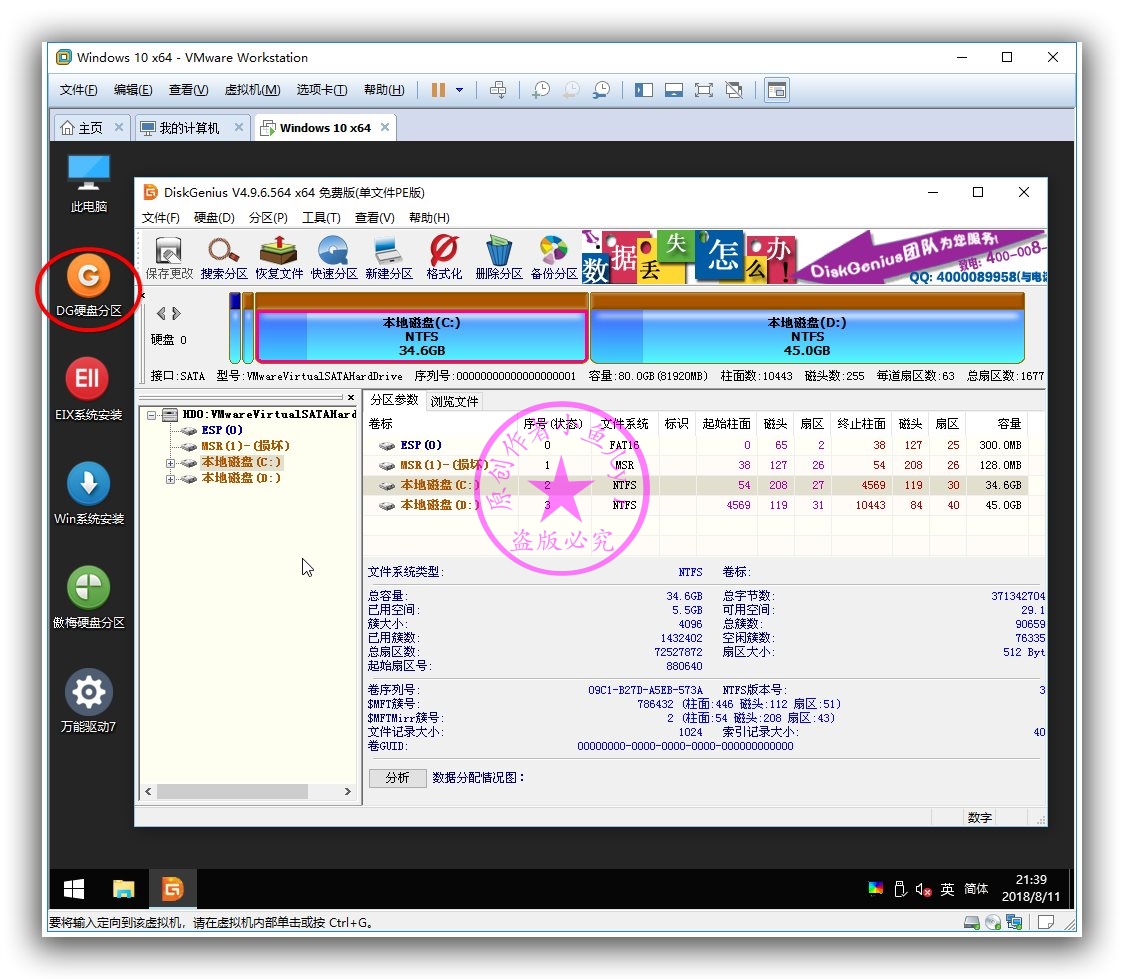
Task: Open 万能驱动7 desktop shortcut
Action: pyautogui.click(x=88, y=702)
